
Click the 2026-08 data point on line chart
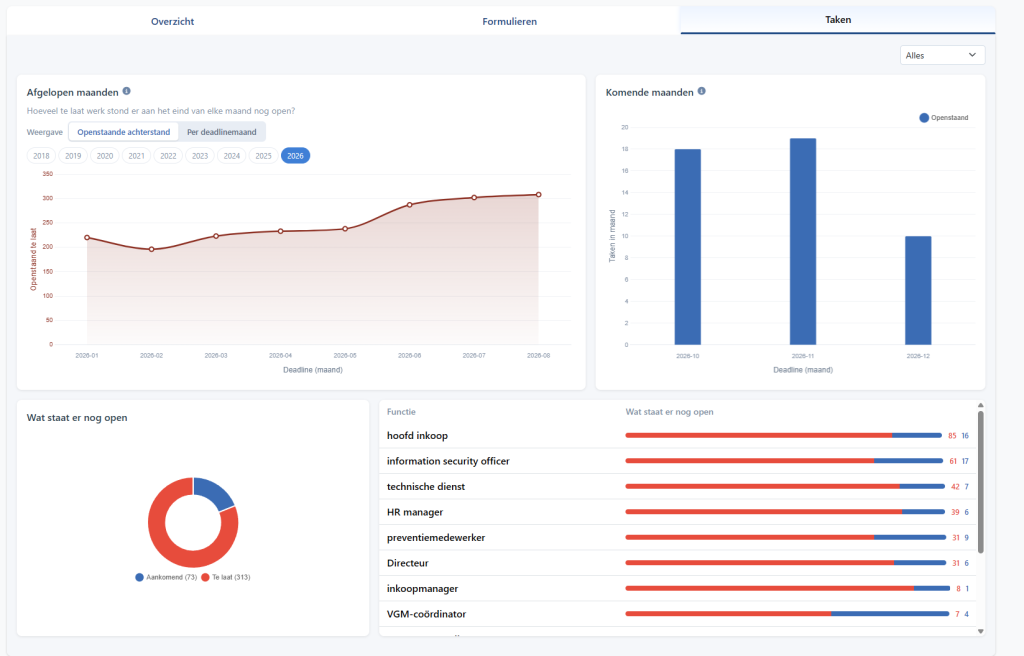(x=539, y=195)
